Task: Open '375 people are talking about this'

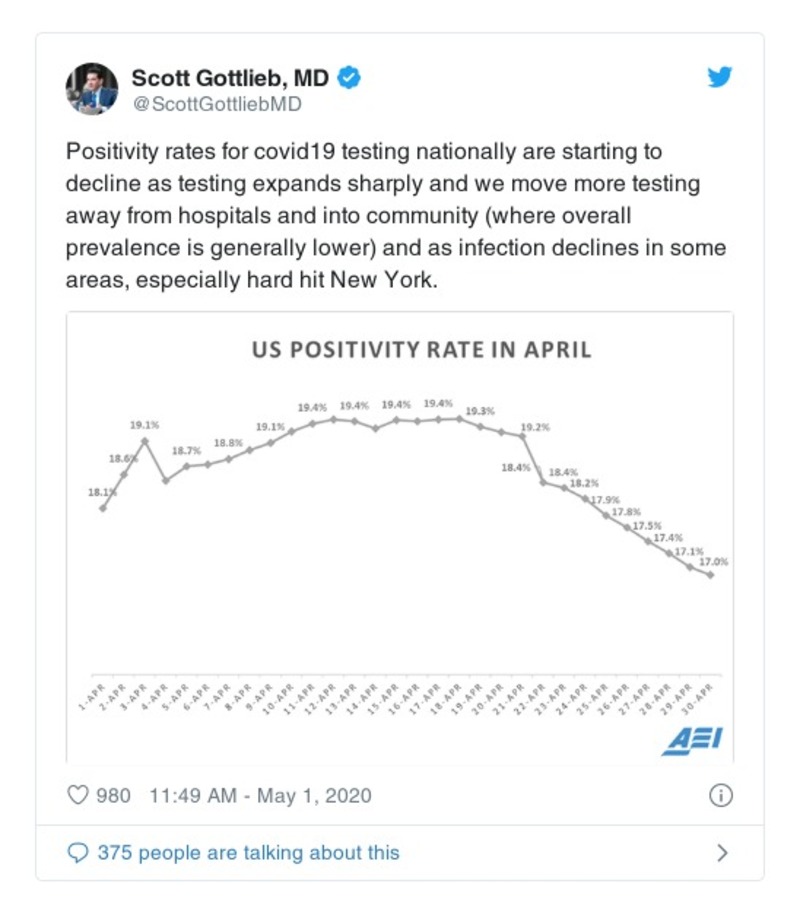Action: click(247, 853)
